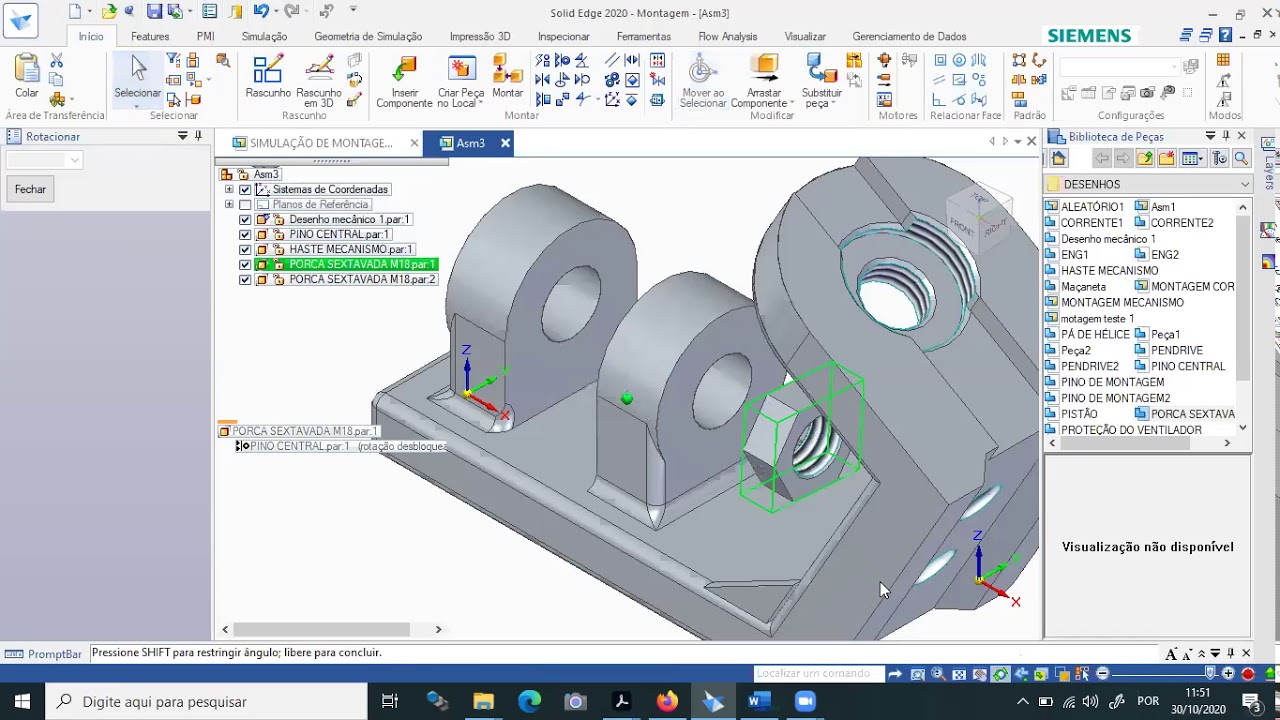Open the Inserir Componente tool
The image size is (1280, 720).
(404, 80)
